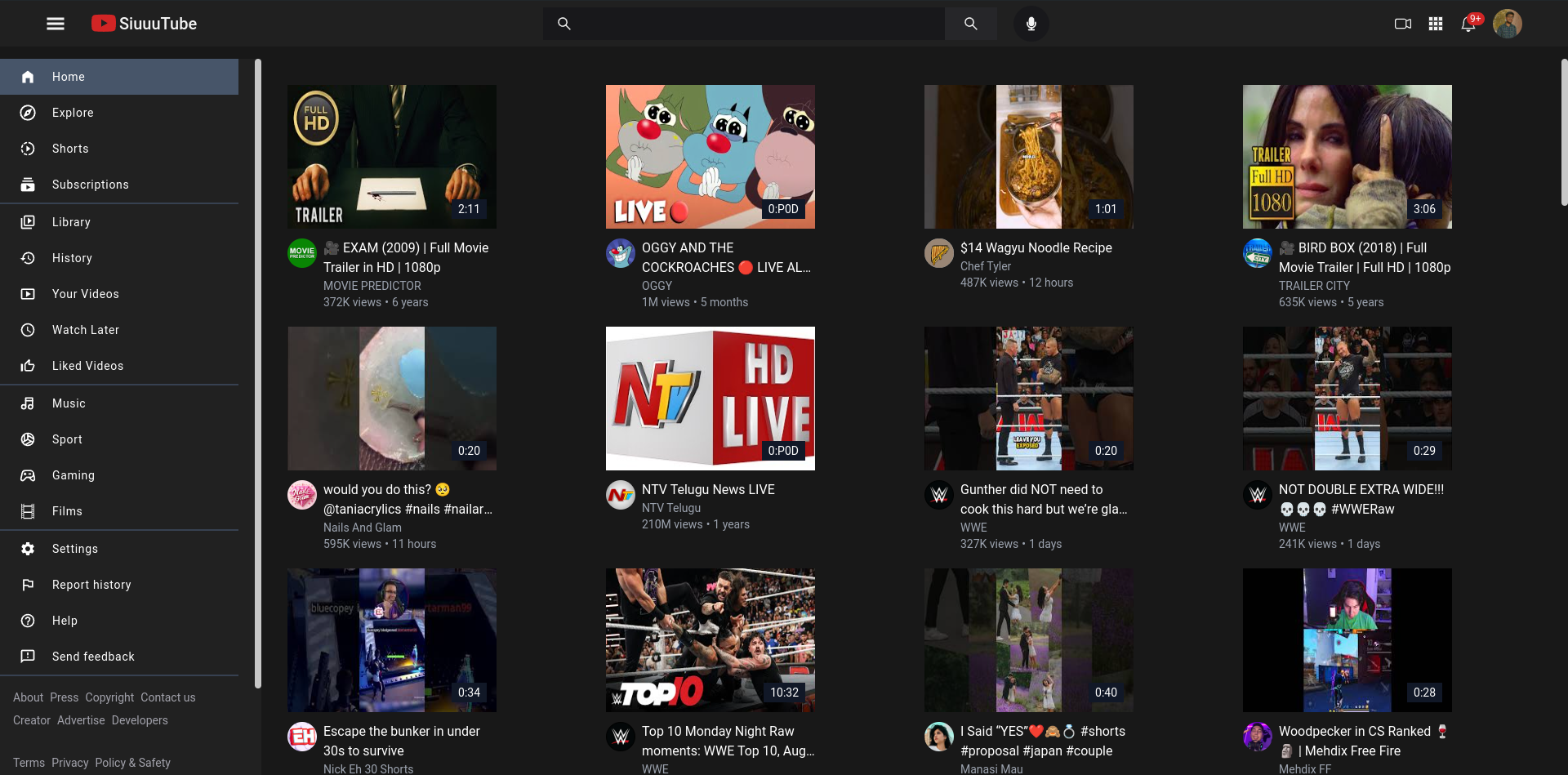
Task: Open Gaming category
Action: (x=119, y=475)
